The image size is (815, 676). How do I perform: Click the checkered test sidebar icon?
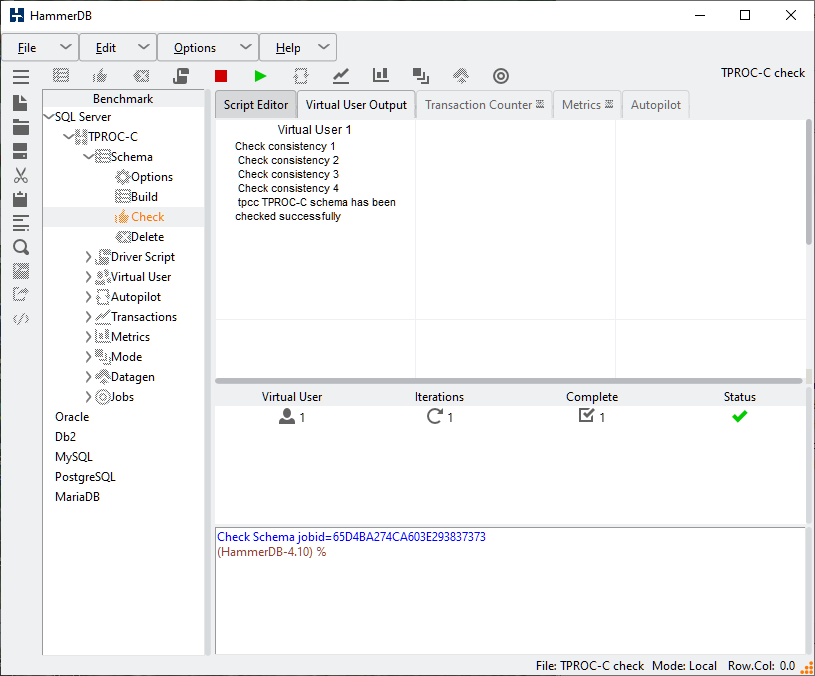pyautogui.click(x=21, y=271)
